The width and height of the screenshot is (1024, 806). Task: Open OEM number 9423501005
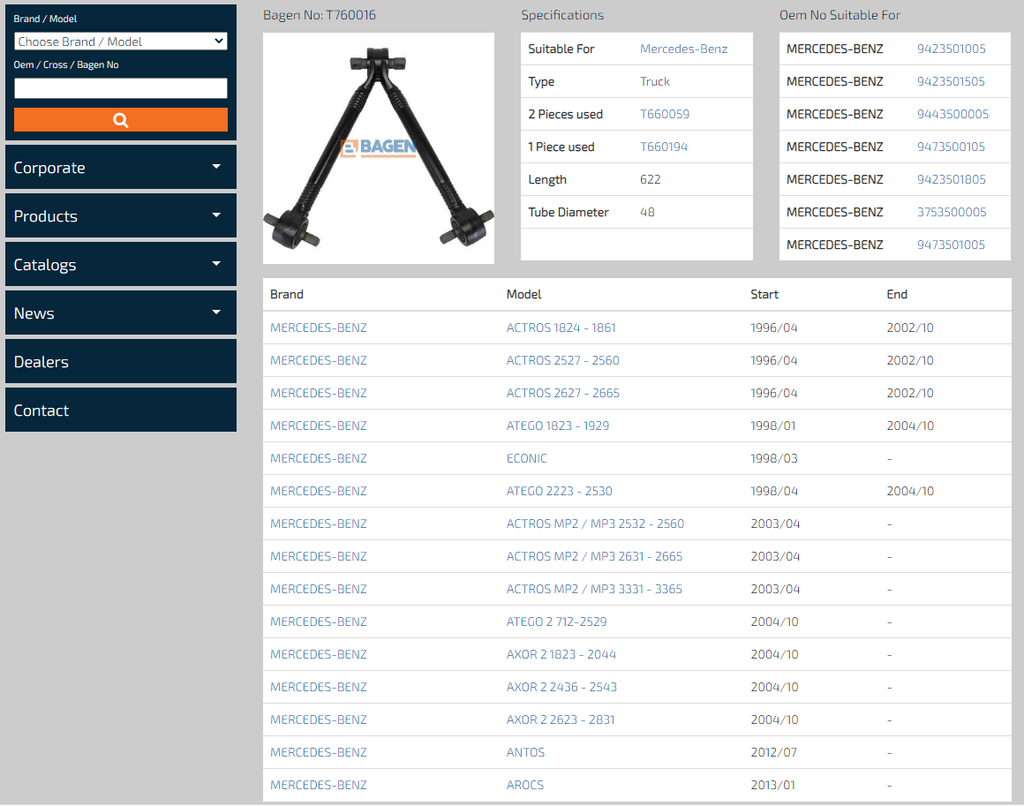[x=952, y=49]
